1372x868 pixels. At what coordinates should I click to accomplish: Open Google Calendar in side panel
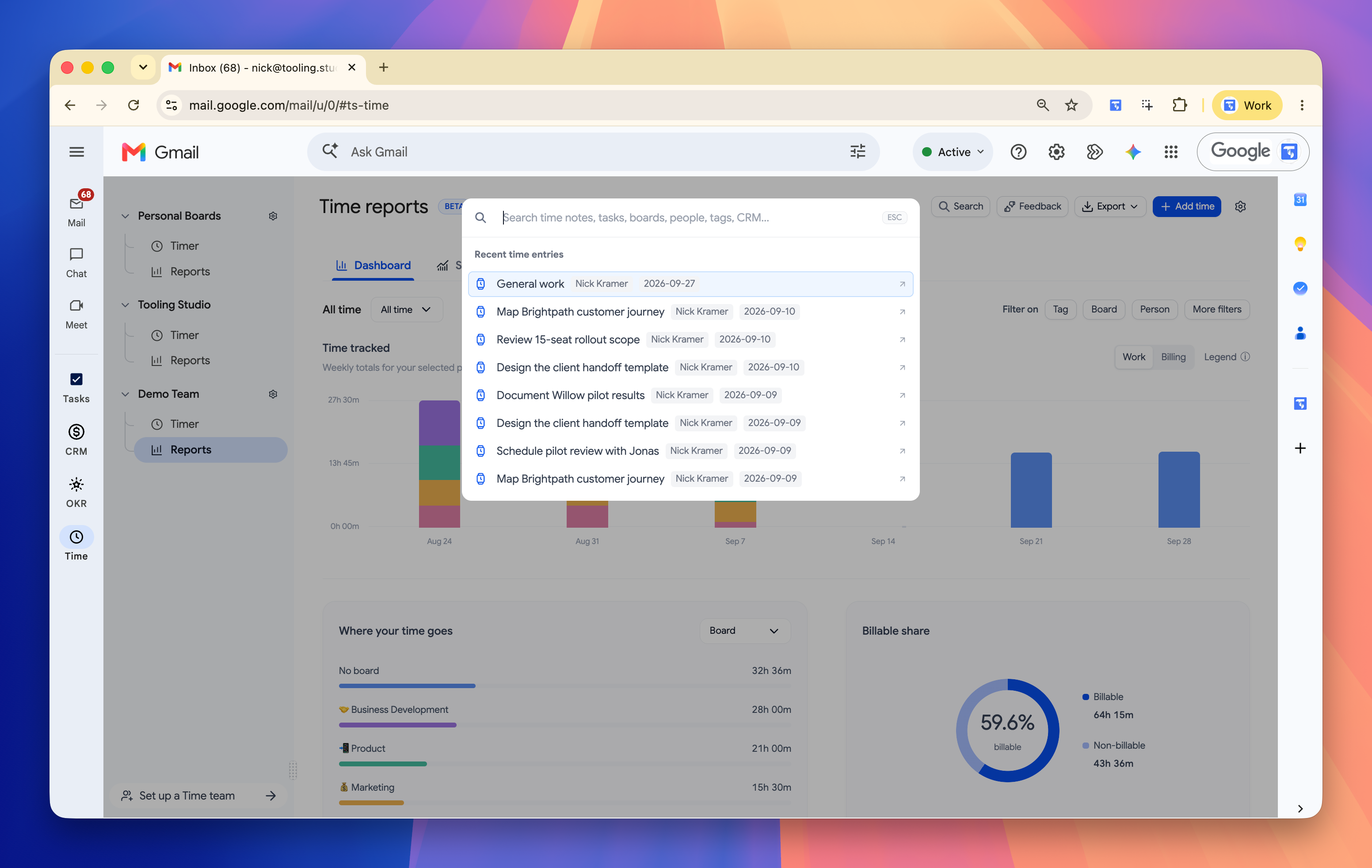pyautogui.click(x=1300, y=200)
